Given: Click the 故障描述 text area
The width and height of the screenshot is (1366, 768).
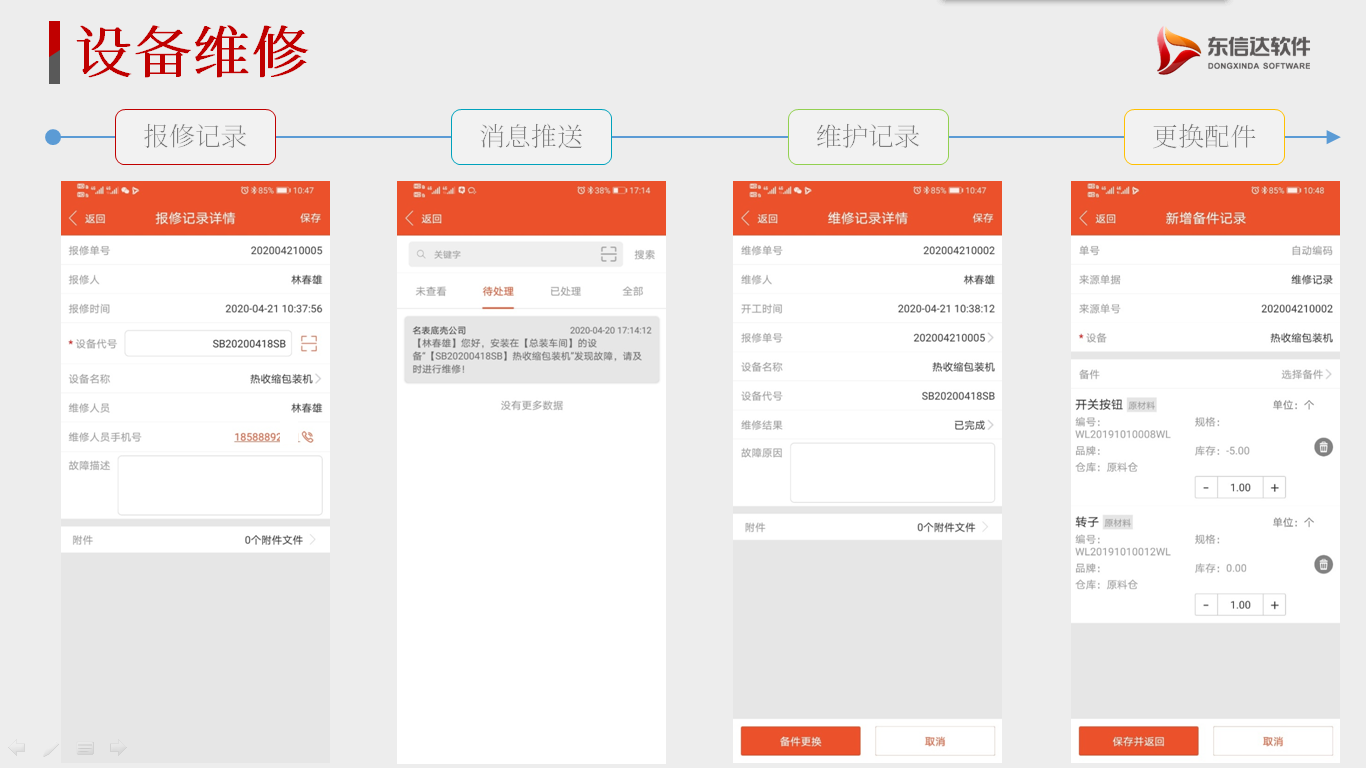Looking at the screenshot, I should coord(220,485).
